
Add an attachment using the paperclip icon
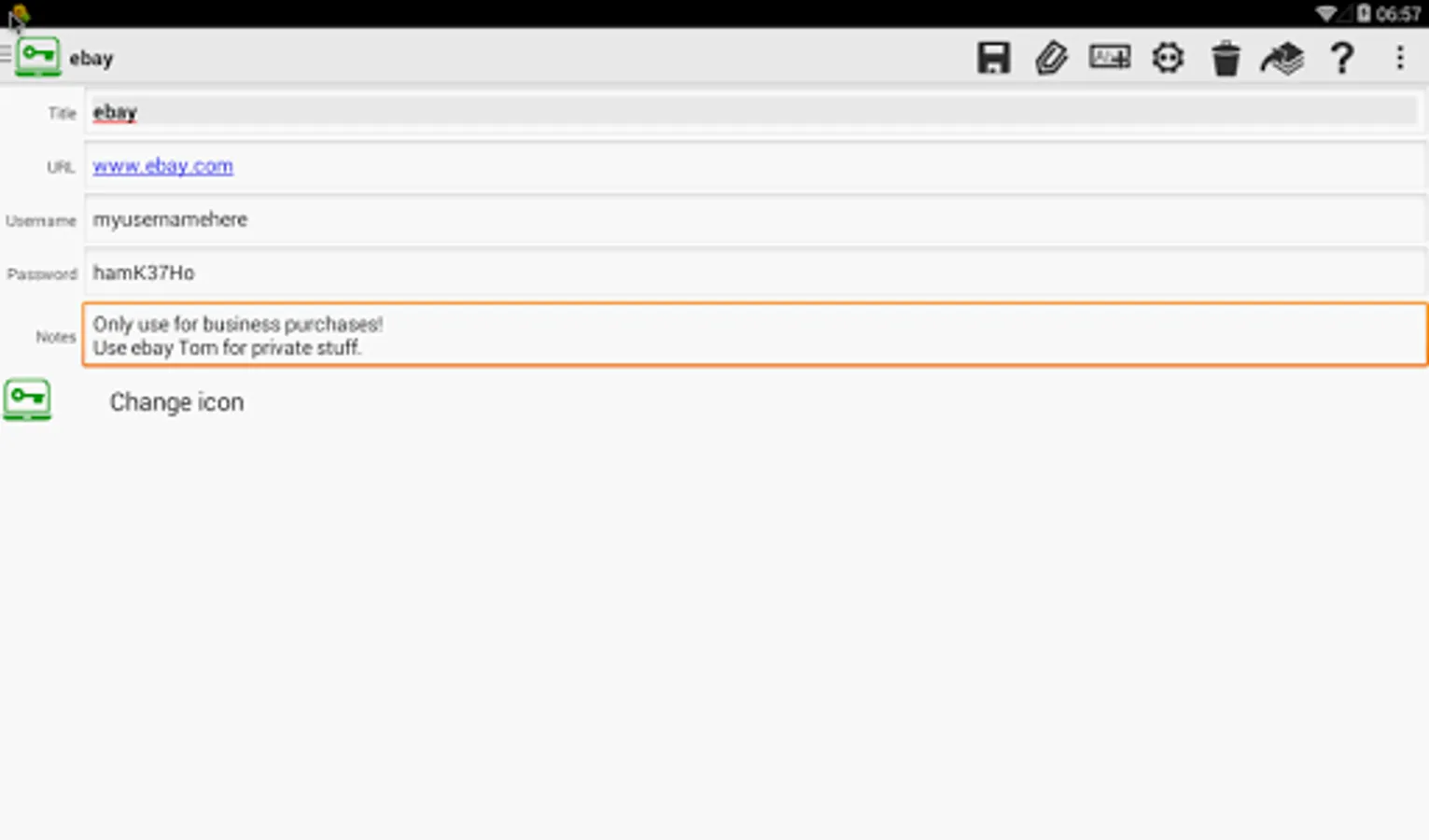[1051, 58]
